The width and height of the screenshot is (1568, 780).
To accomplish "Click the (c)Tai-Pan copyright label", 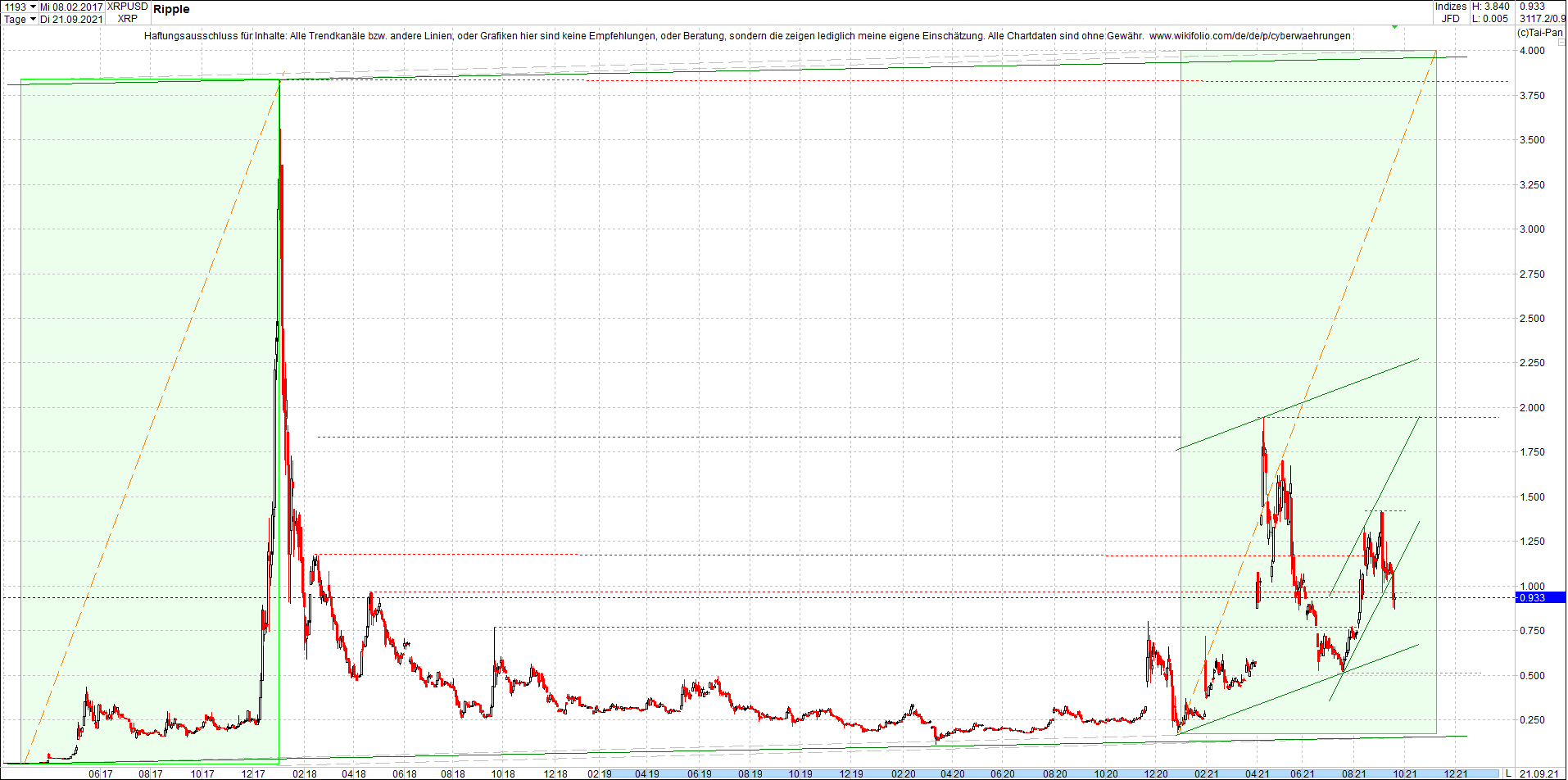I will (x=1539, y=33).
